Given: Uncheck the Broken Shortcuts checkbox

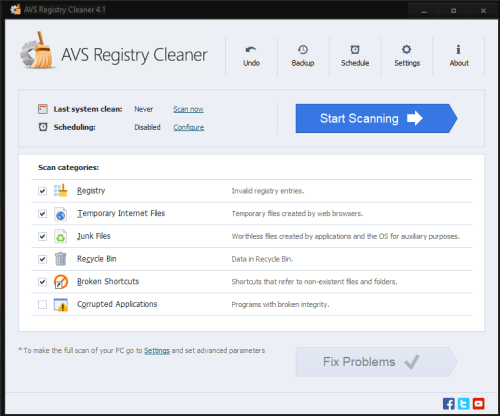Looking at the screenshot, I should coord(42,282).
